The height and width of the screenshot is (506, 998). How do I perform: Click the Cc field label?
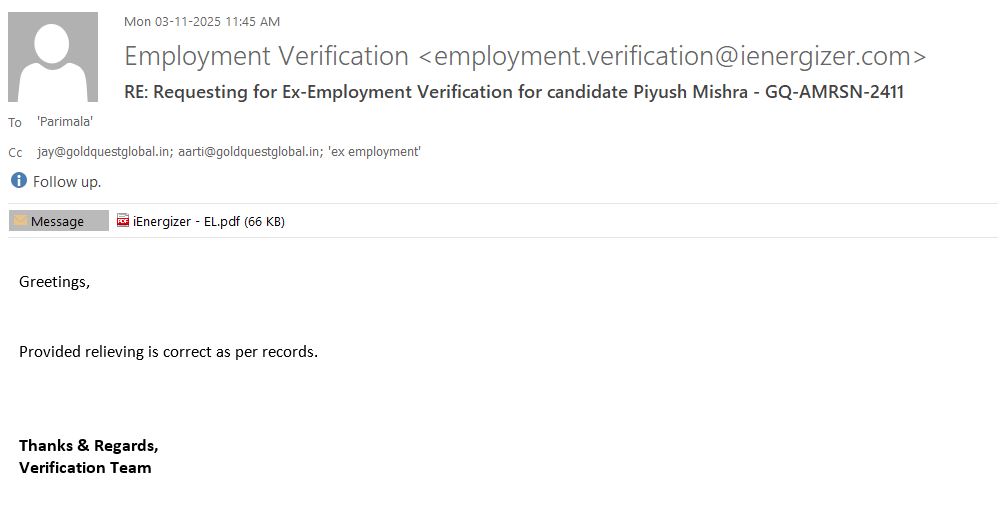[x=15, y=153]
